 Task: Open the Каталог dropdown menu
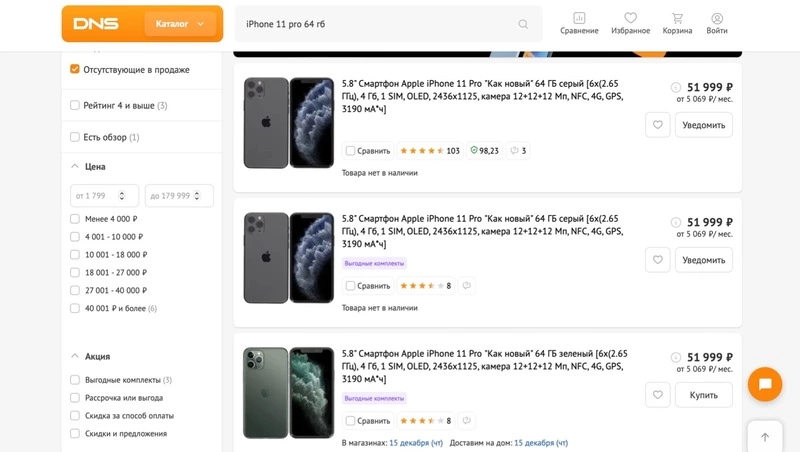point(181,24)
